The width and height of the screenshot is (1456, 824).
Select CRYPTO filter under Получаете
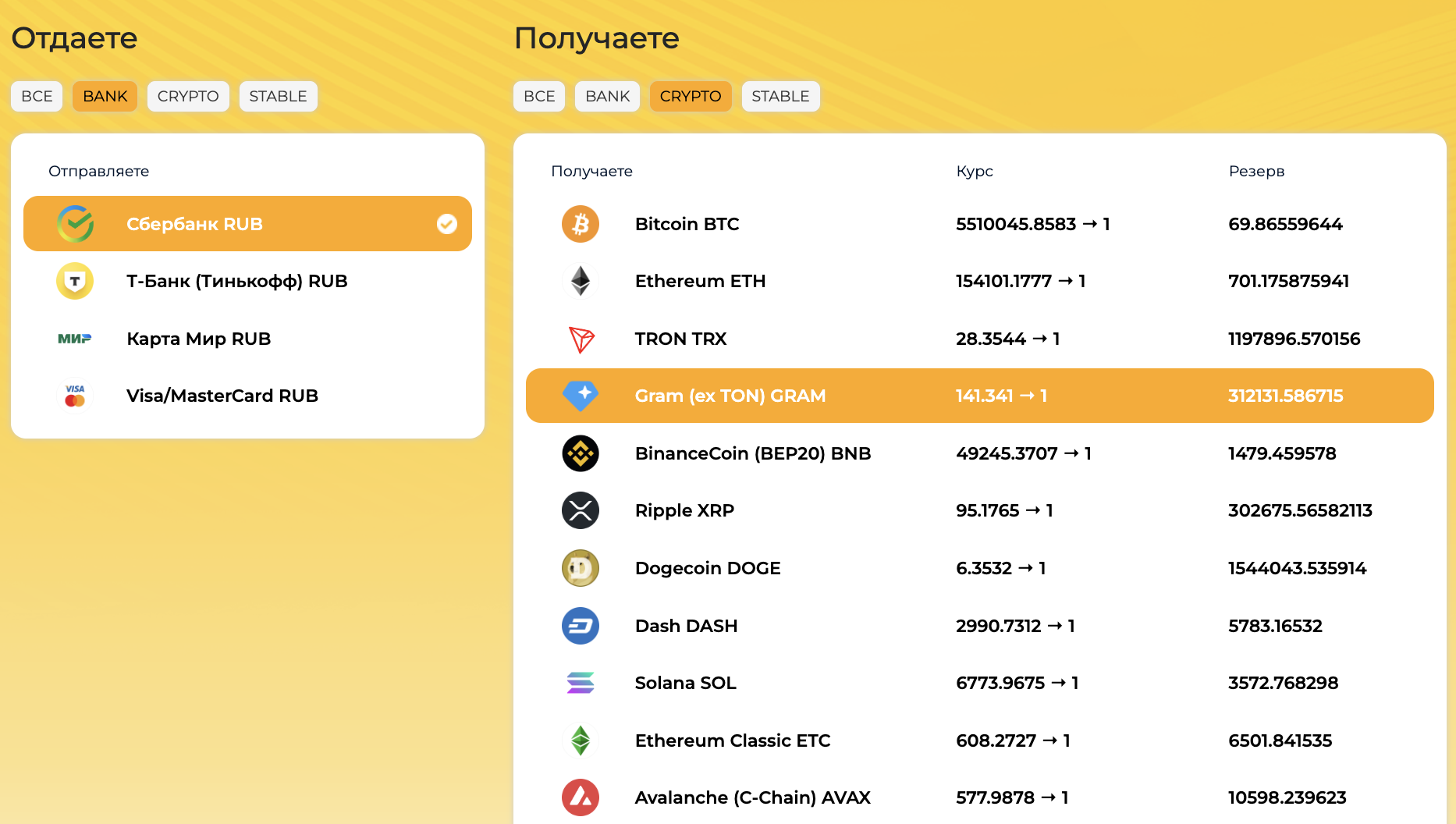[x=691, y=96]
